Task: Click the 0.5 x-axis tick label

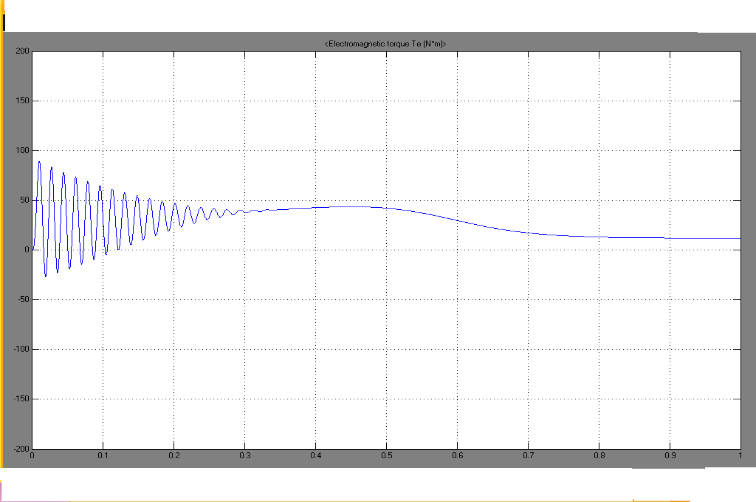Action: point(386,455)
